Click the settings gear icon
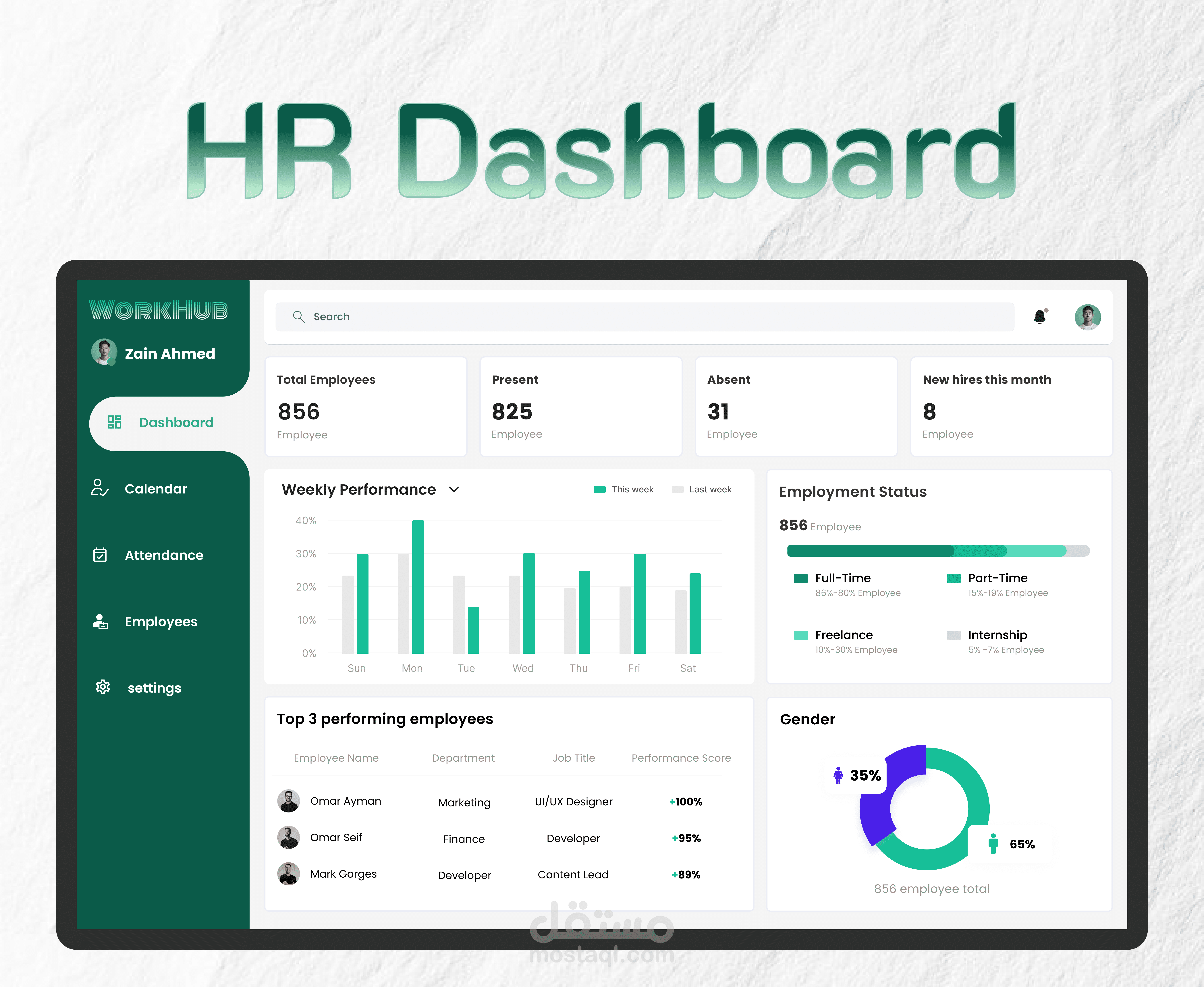The width and height of the screenshot is (1204, 987). [103, 687]
